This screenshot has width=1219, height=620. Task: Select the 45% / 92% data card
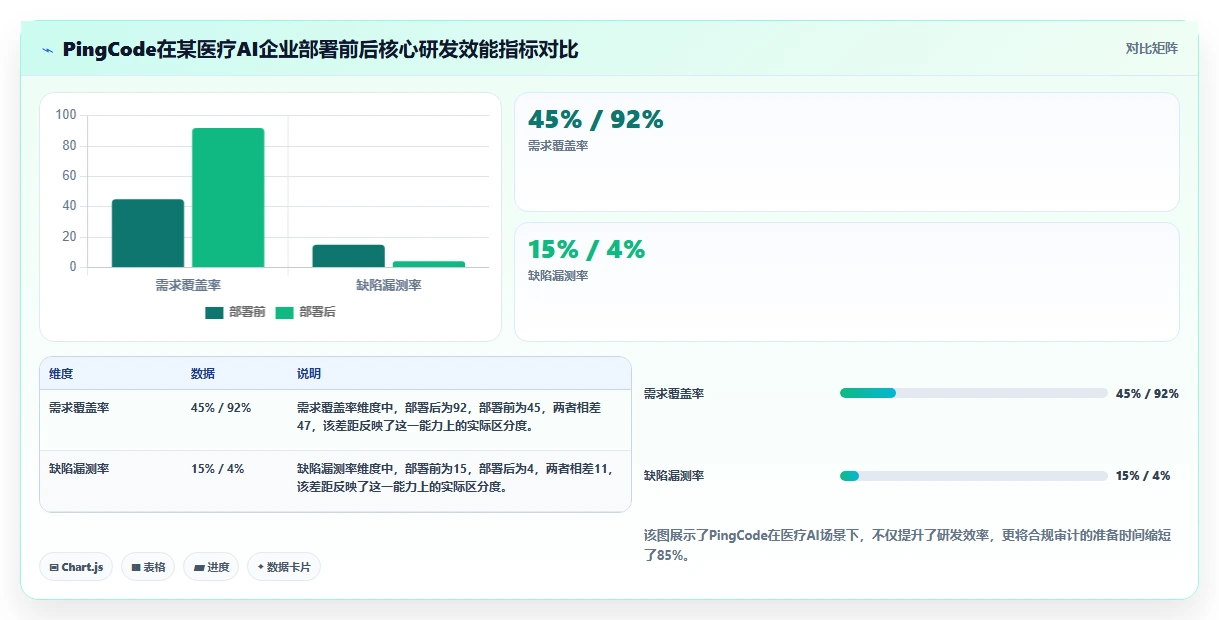[x=847, y=152]
